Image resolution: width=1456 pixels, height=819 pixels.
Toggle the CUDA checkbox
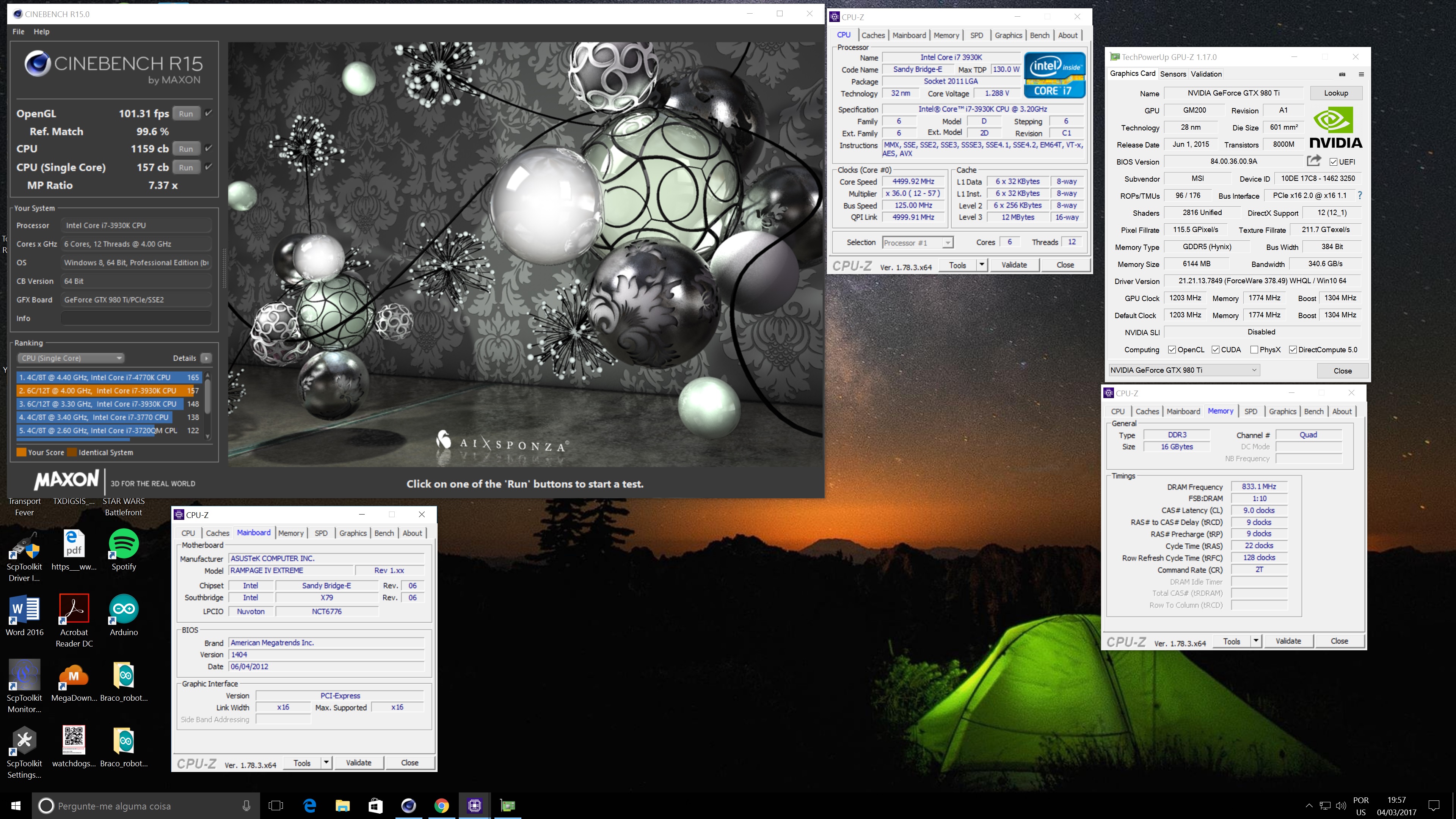coord(1215,350)
